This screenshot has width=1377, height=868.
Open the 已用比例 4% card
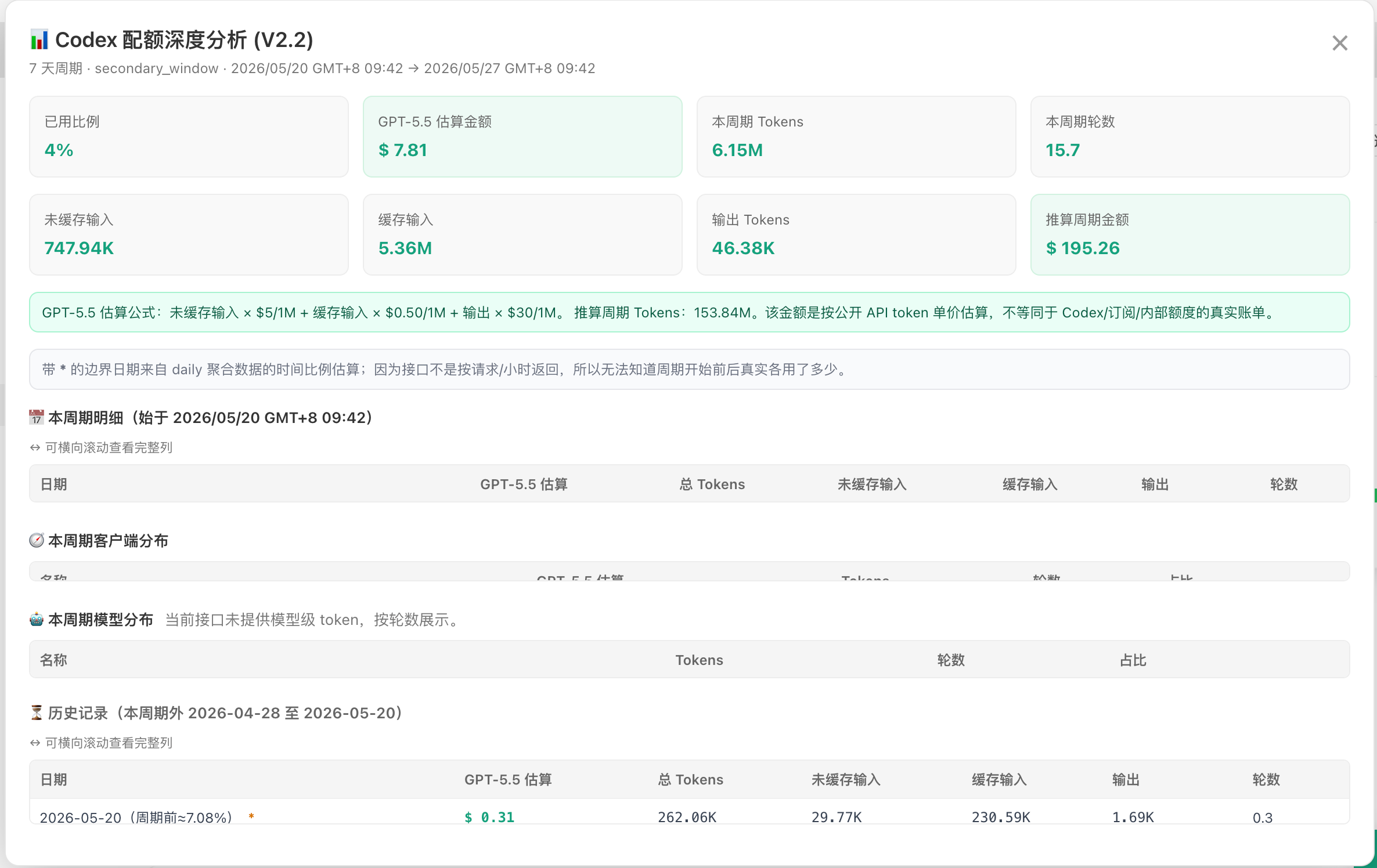(x=189, y=136)
